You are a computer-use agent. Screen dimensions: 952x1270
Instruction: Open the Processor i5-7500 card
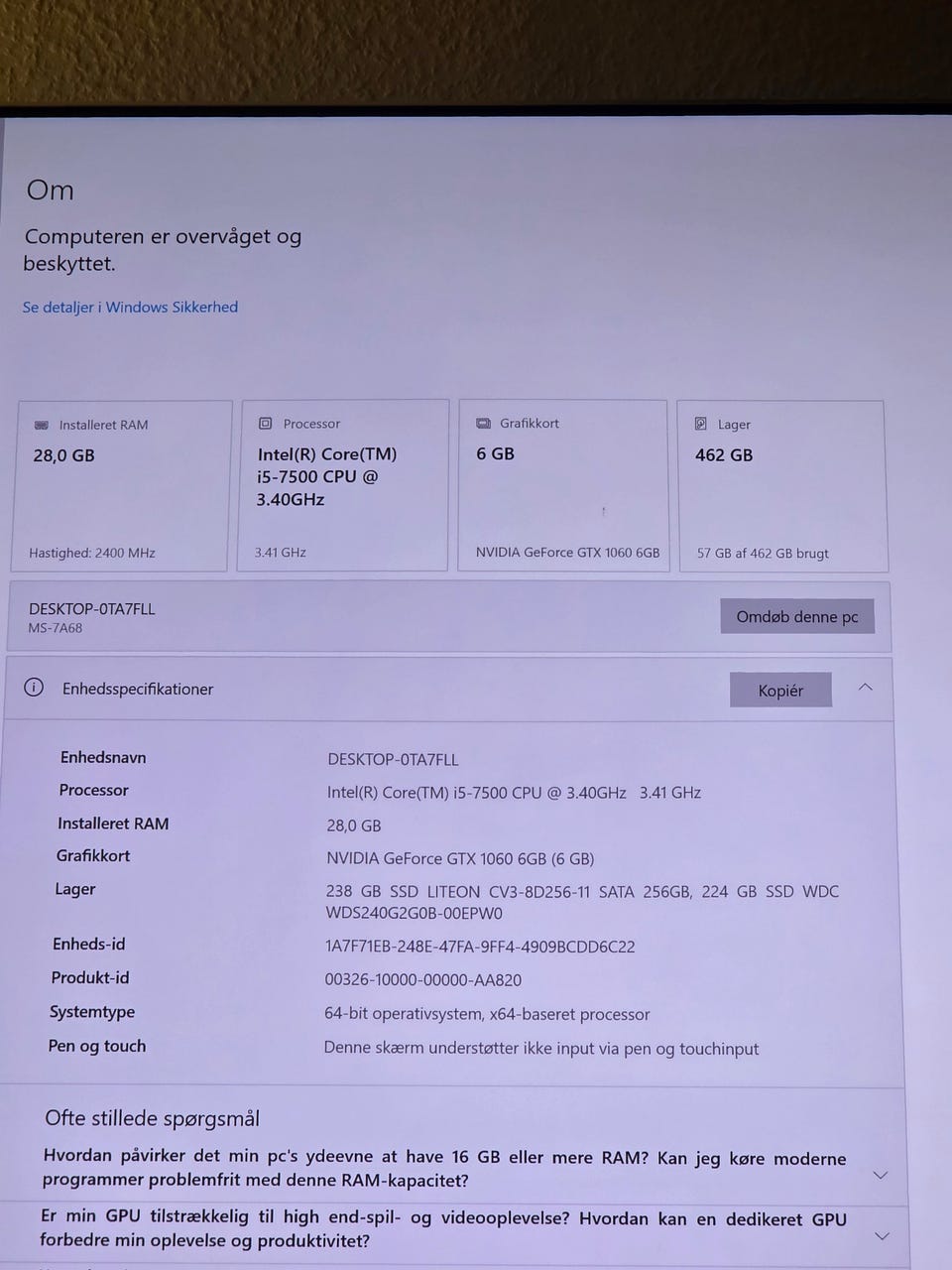(x=342, y=486)
